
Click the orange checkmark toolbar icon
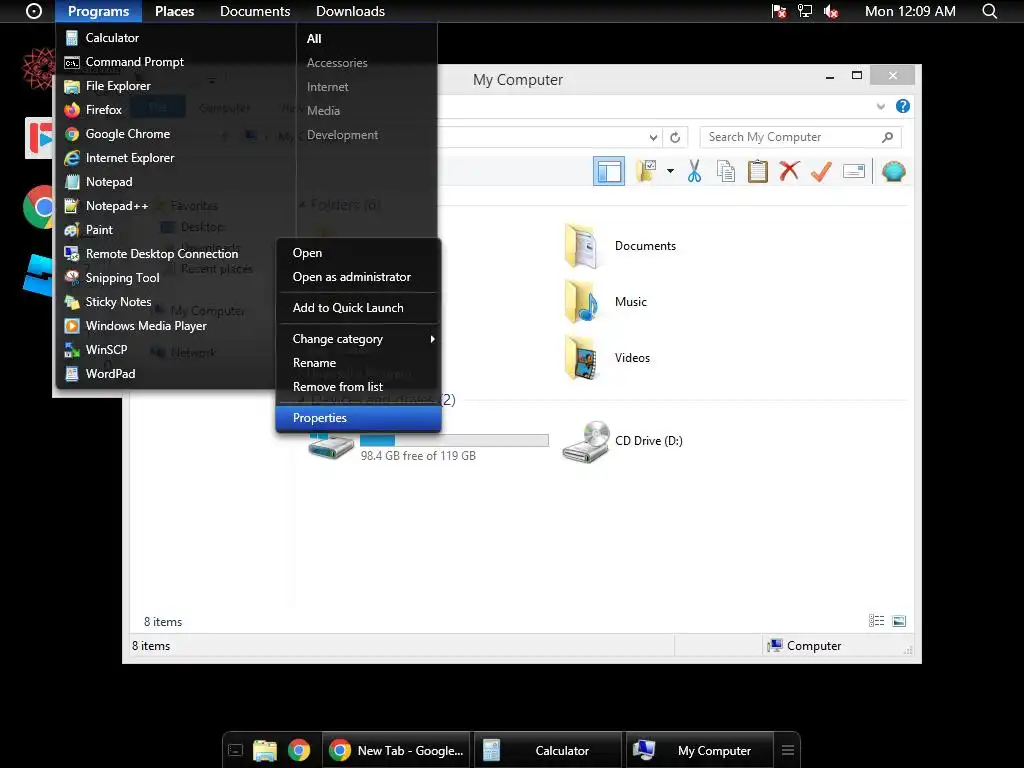point(821,171)
